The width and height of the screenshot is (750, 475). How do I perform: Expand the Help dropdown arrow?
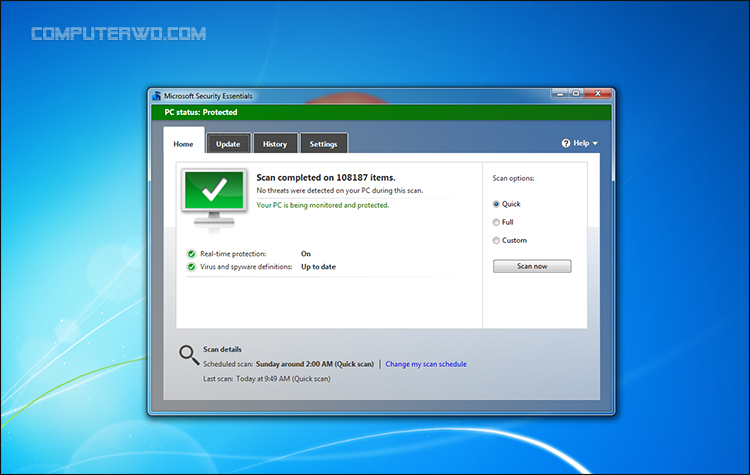pos(595,144)
